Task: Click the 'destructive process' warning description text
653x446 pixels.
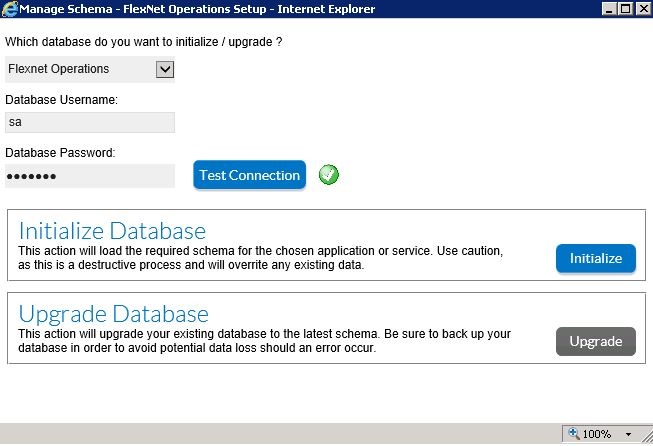Action: pos(261,258)
